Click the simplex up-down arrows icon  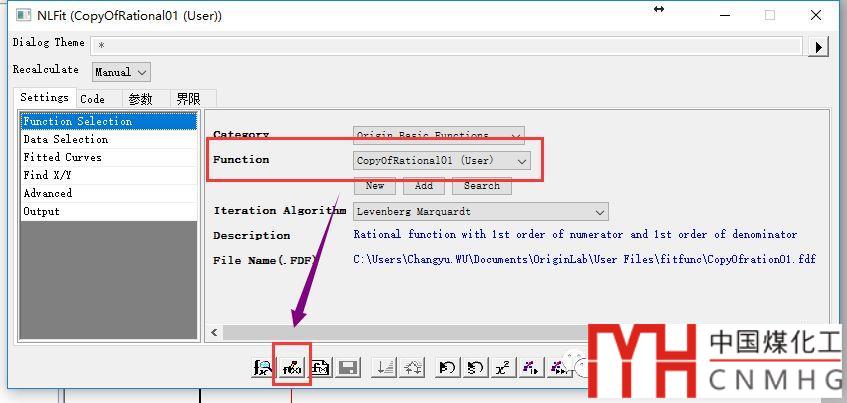pos(413,368)
